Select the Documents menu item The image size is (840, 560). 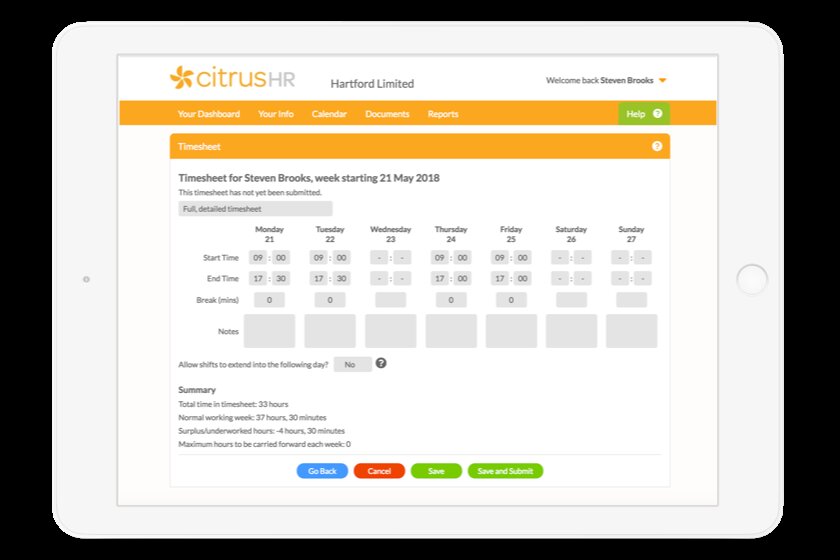tap(387, 114)
